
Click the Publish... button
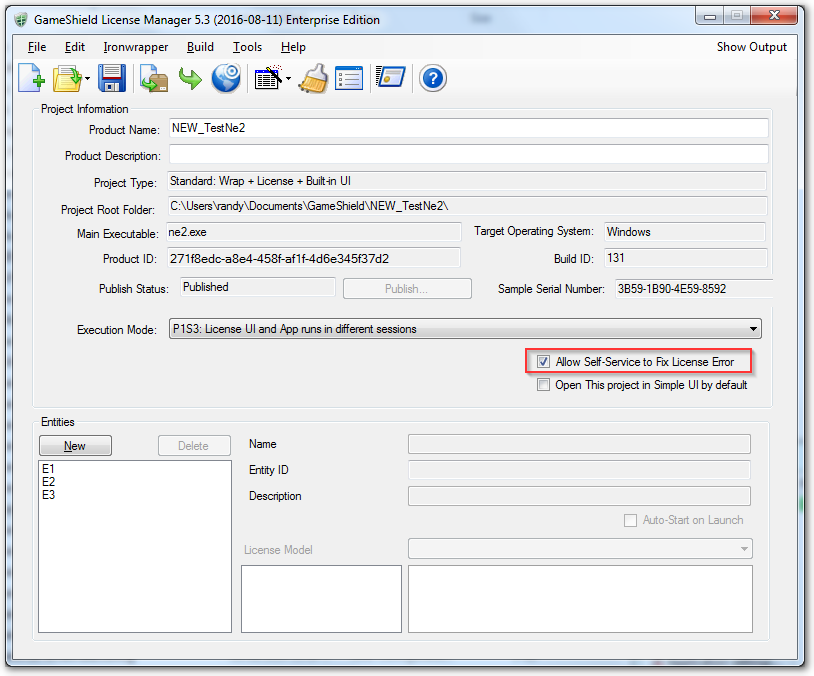[x=407, y=289]
